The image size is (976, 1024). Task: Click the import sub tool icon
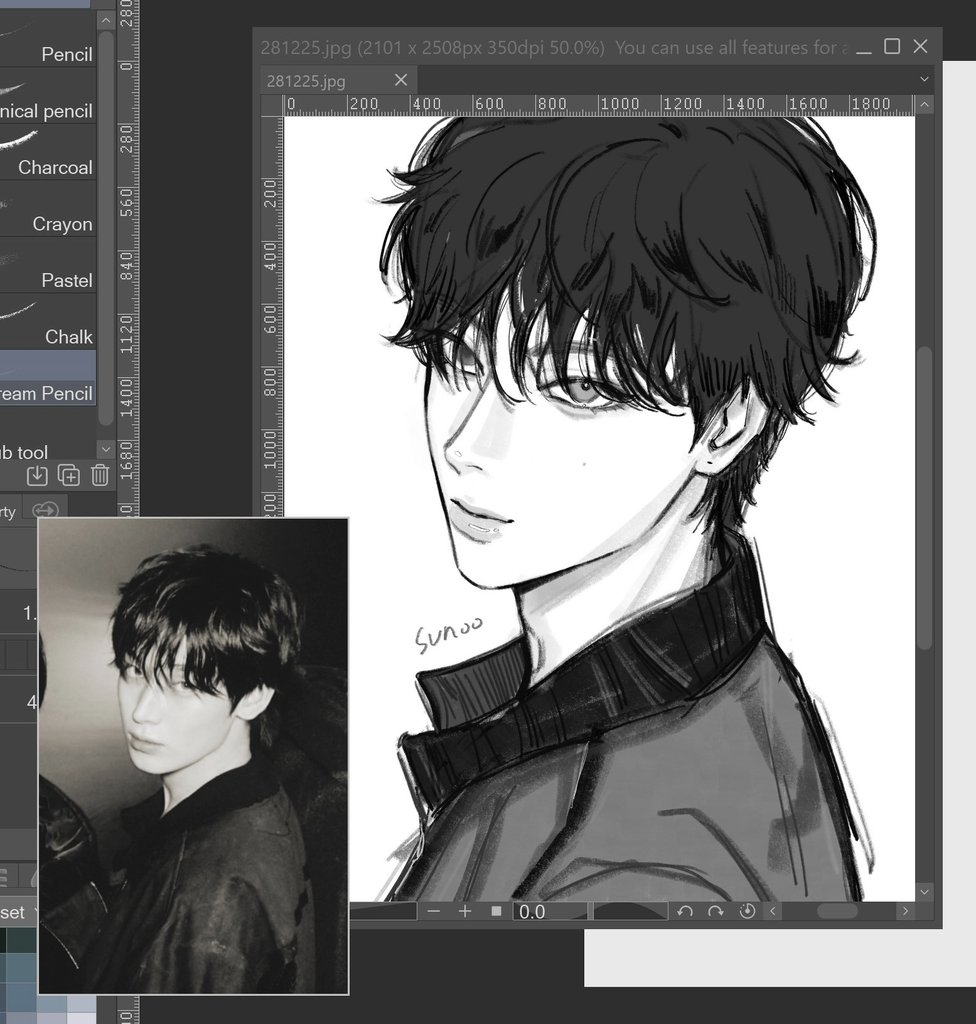[x=37, y=475]
